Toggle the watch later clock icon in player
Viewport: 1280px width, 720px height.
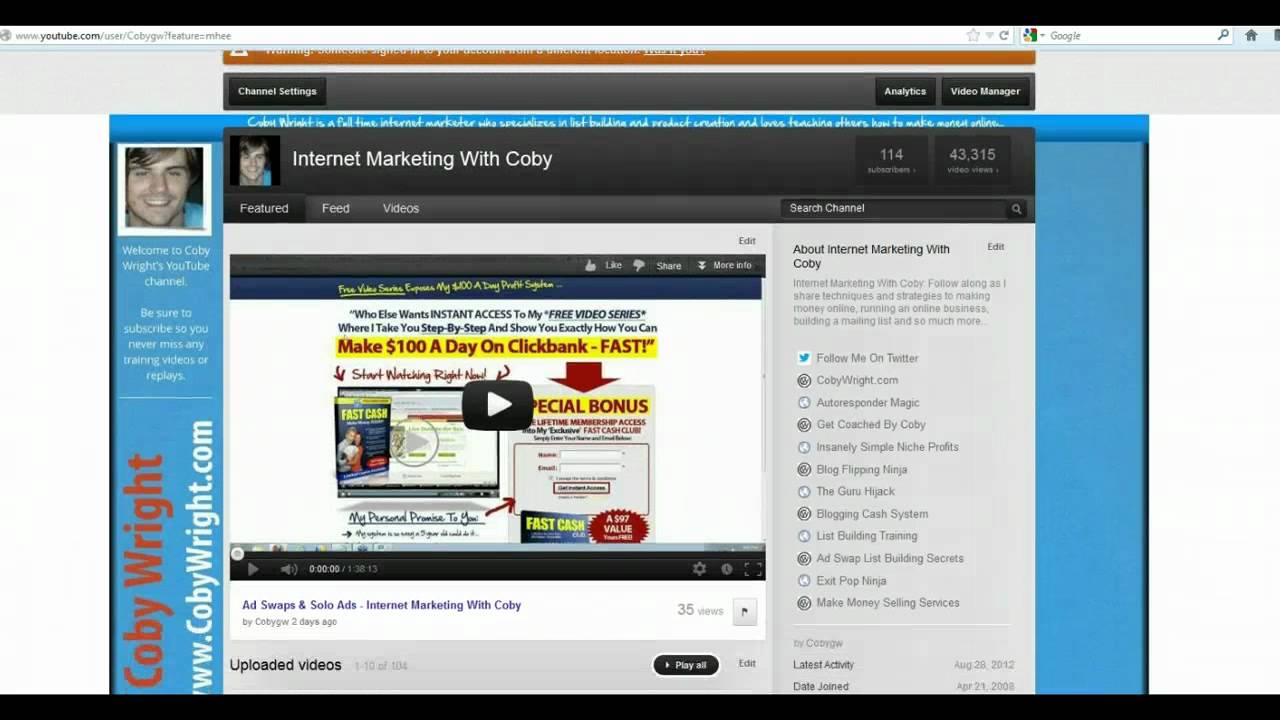(x=726, y=568)
